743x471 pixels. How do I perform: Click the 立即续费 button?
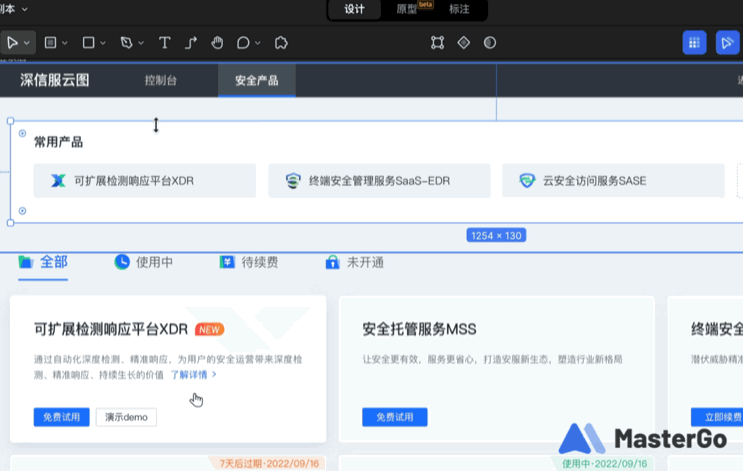(x=717, y=417)
